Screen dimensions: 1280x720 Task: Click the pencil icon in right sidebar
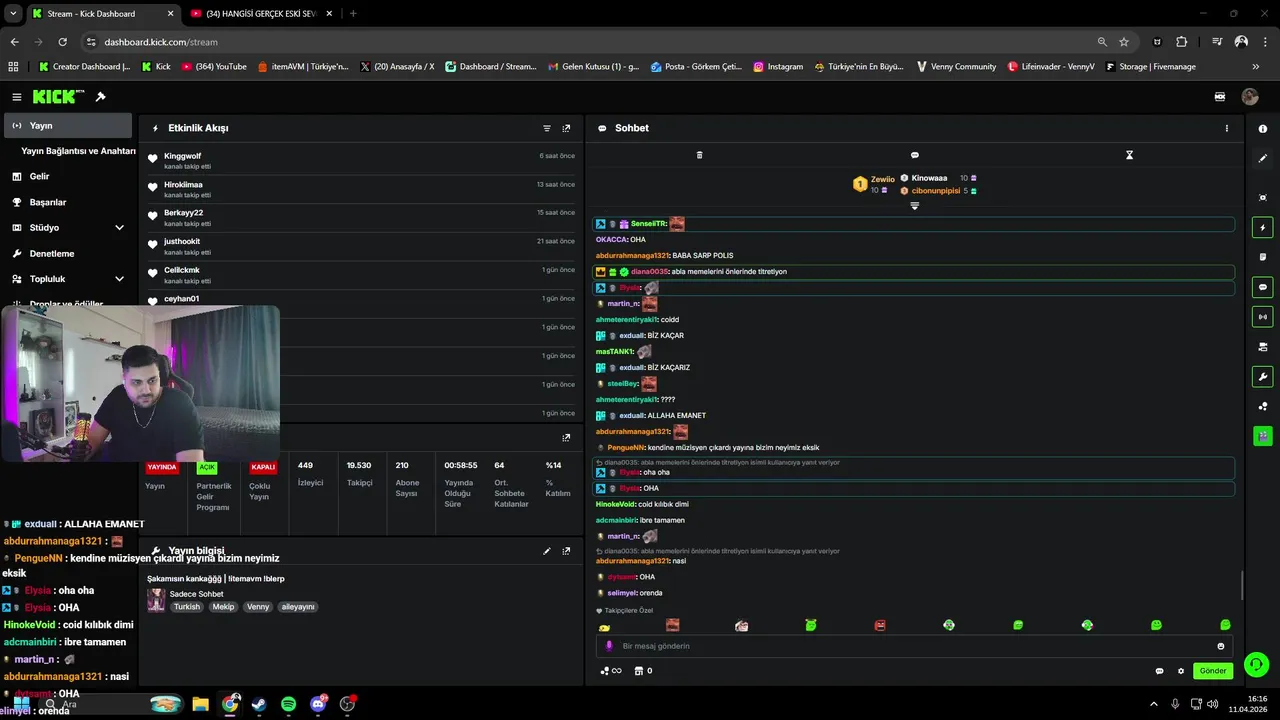pos(1263,158)
